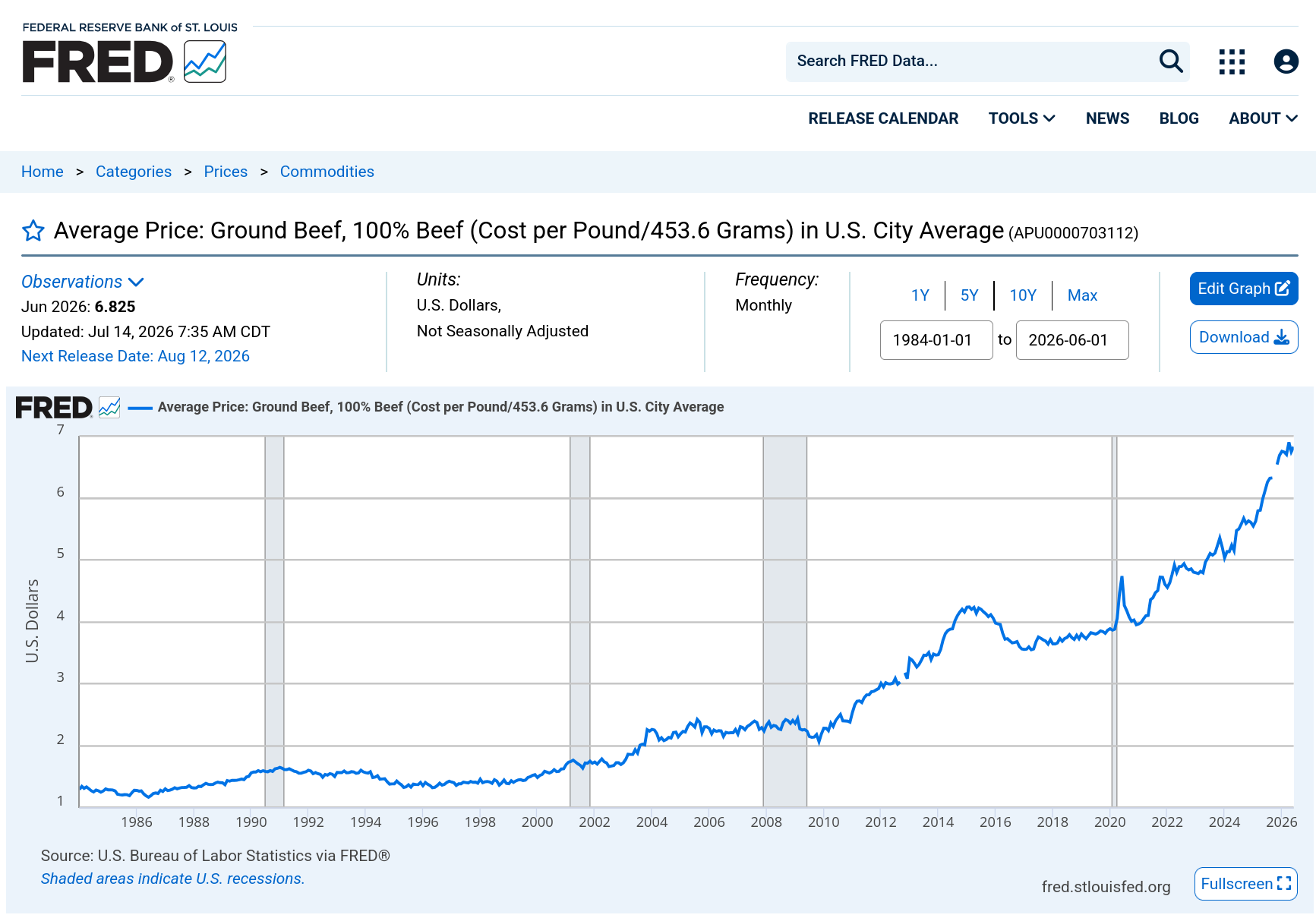Click the blue series line legend swatch
The height and width of the screenshot is (918, 1316).
point(140,408)
